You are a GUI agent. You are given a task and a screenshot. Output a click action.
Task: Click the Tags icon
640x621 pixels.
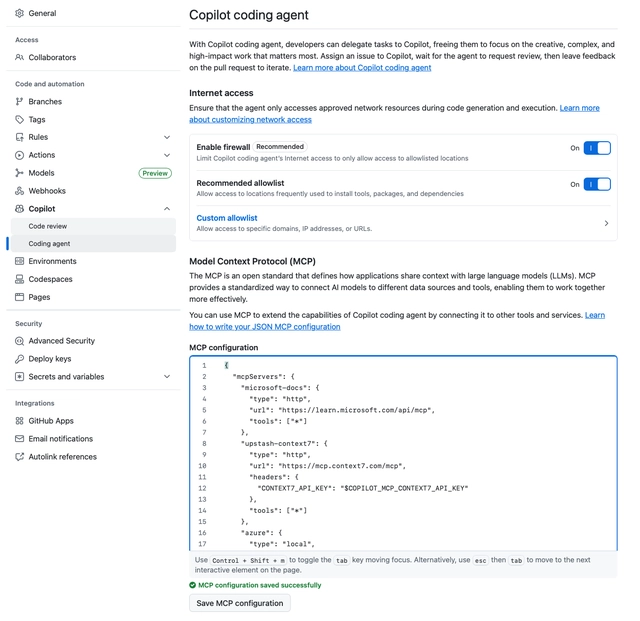[x=19, y=120]
